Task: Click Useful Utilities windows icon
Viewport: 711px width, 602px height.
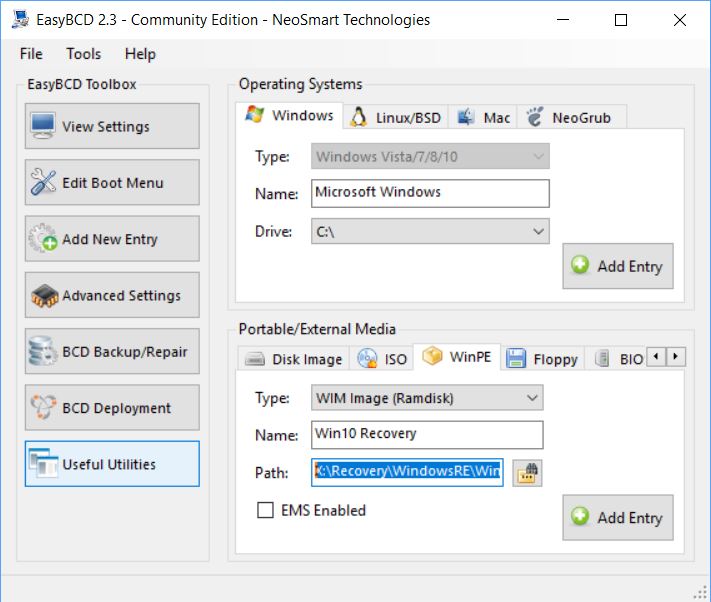Action: tap(43, 463)
